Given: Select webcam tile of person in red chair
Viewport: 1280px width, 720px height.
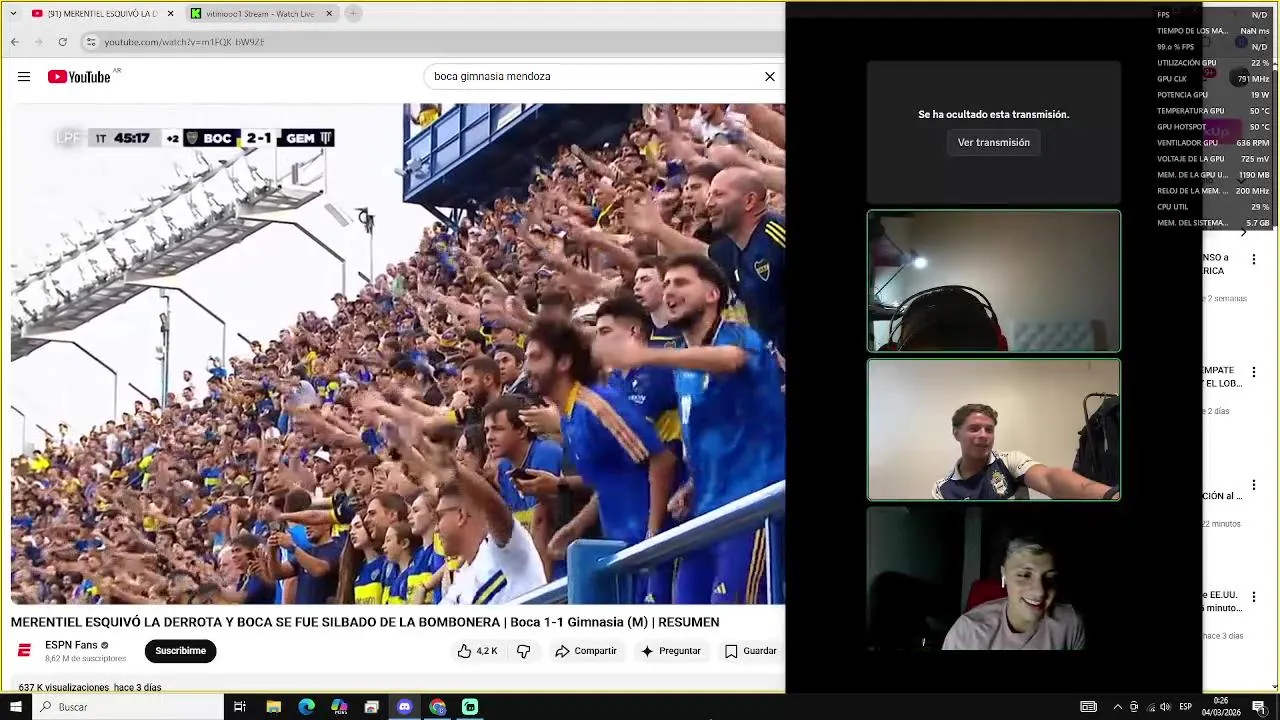Looking at the screenshot, I should click(994, 579).
